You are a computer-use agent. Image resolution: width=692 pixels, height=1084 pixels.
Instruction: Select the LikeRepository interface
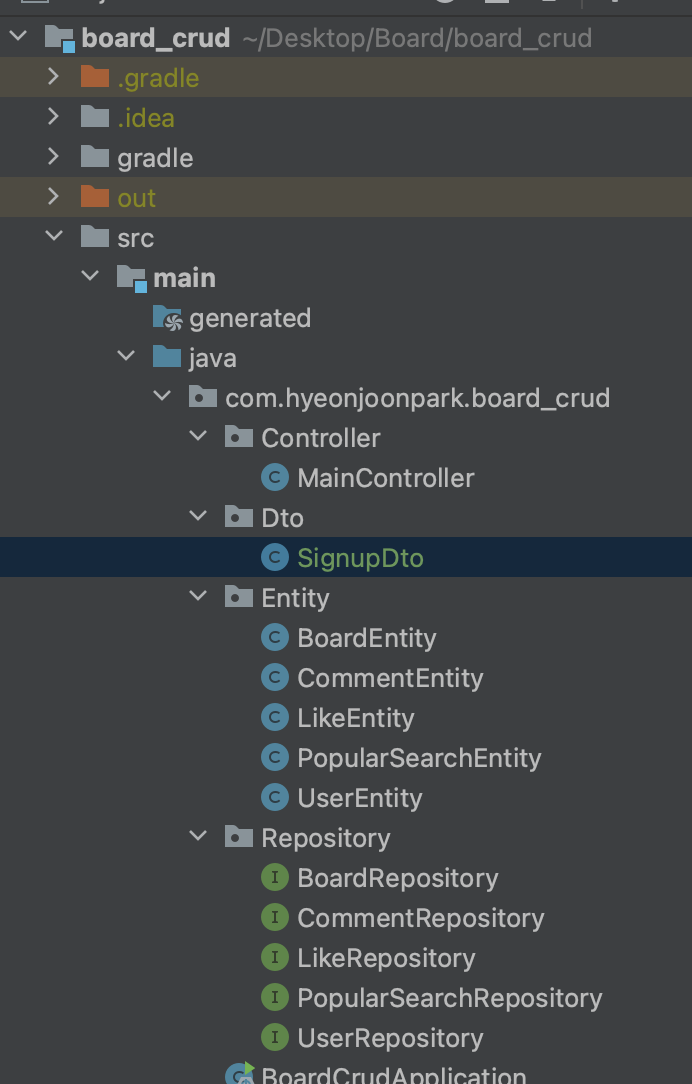(x=386, y=957)
